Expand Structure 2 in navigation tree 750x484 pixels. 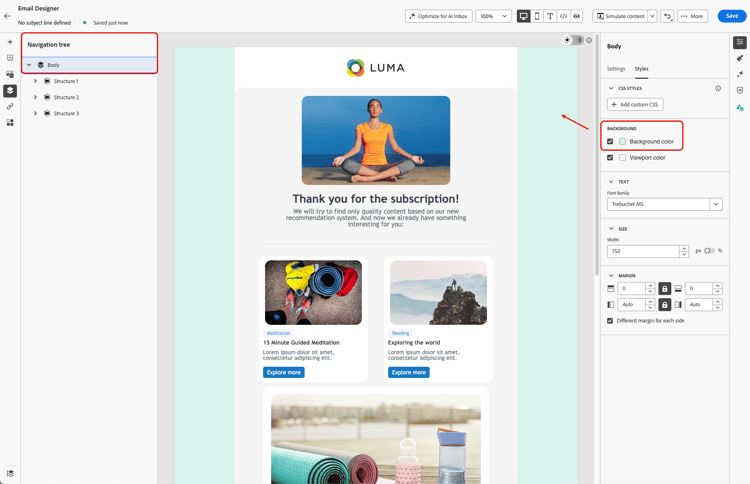35,98
